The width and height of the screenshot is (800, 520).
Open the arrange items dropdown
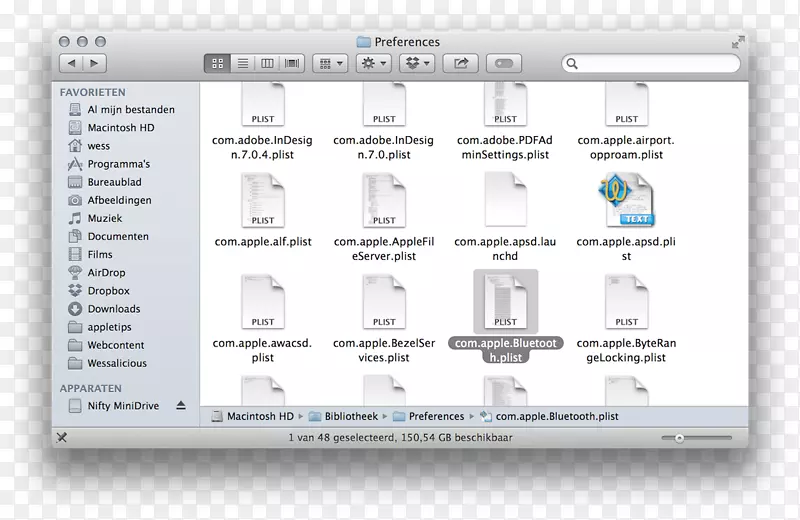click(330, 63)
